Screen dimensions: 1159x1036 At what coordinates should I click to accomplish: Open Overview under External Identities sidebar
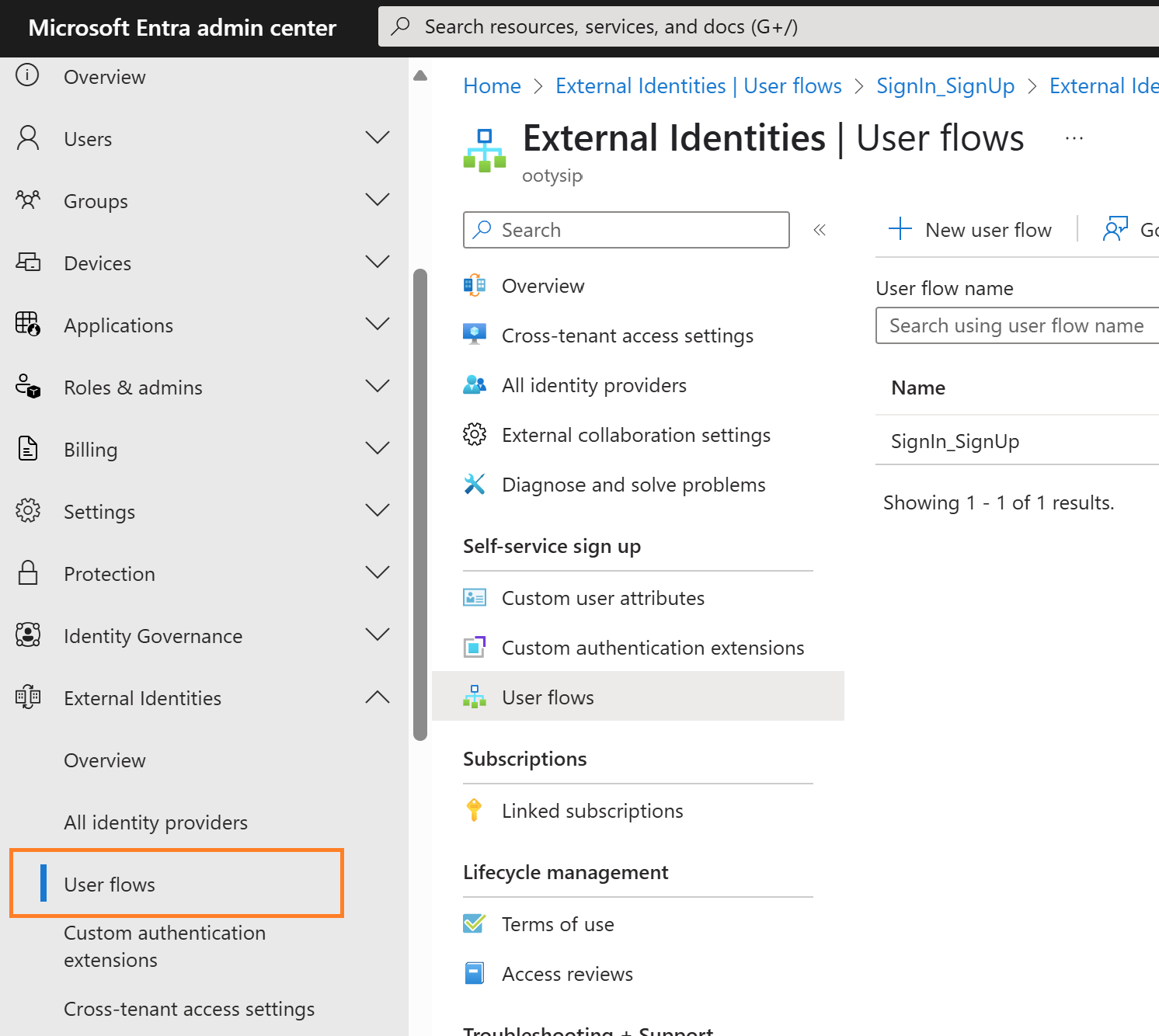click(104, 760)
